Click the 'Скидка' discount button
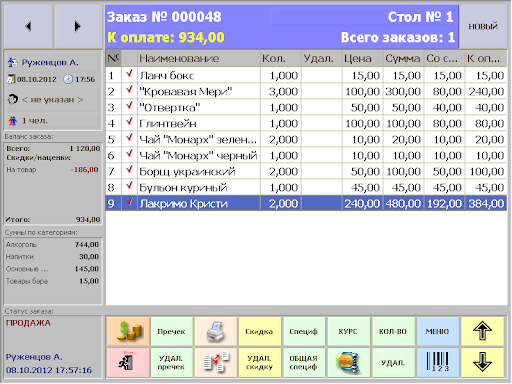The width and height of the screenshot is (512, 384). tap(260, 331)
